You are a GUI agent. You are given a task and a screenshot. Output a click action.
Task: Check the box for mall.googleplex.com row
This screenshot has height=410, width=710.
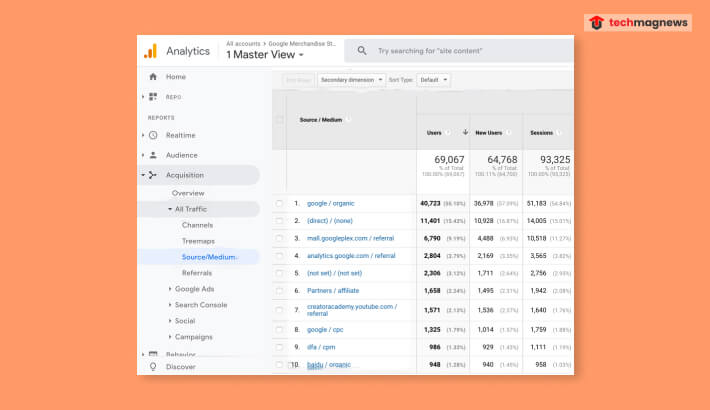[279, 238]
